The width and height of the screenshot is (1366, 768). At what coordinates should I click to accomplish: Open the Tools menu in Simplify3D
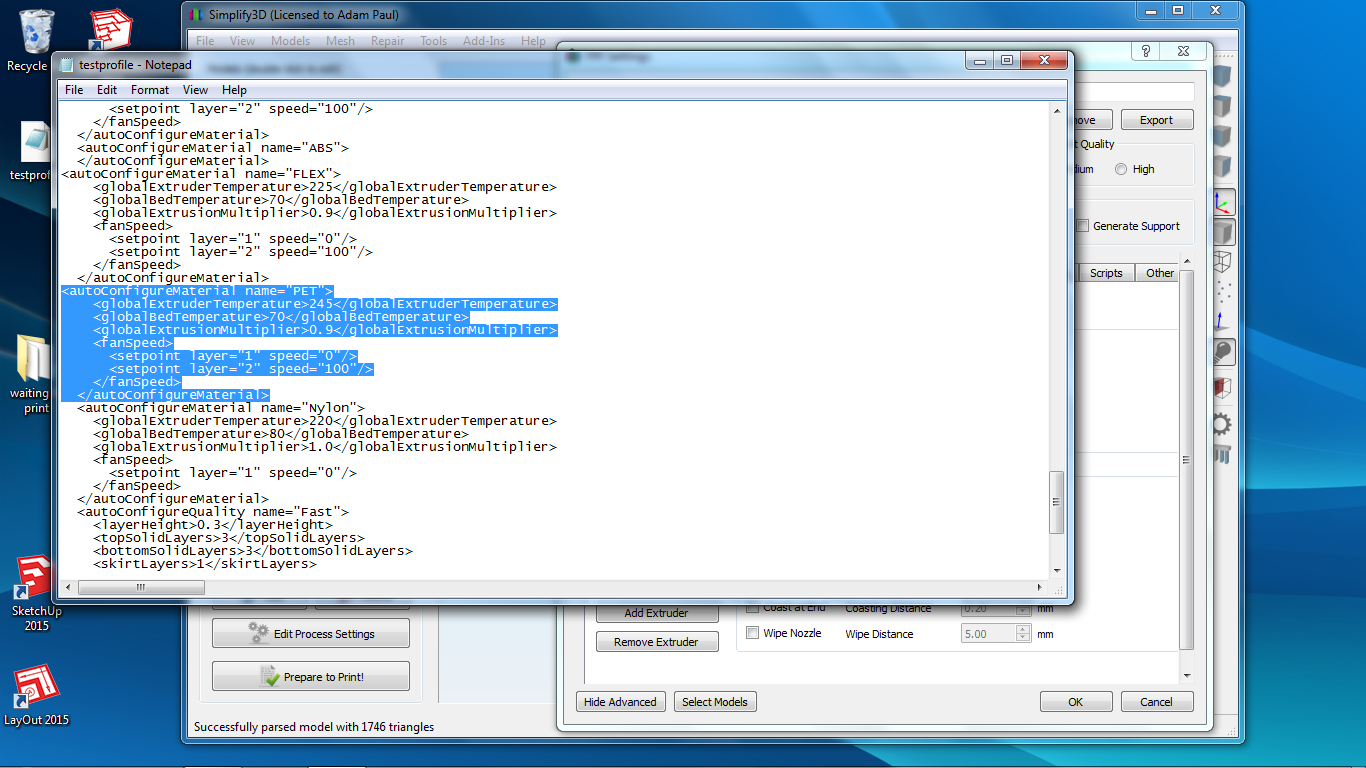pos(433,41)
